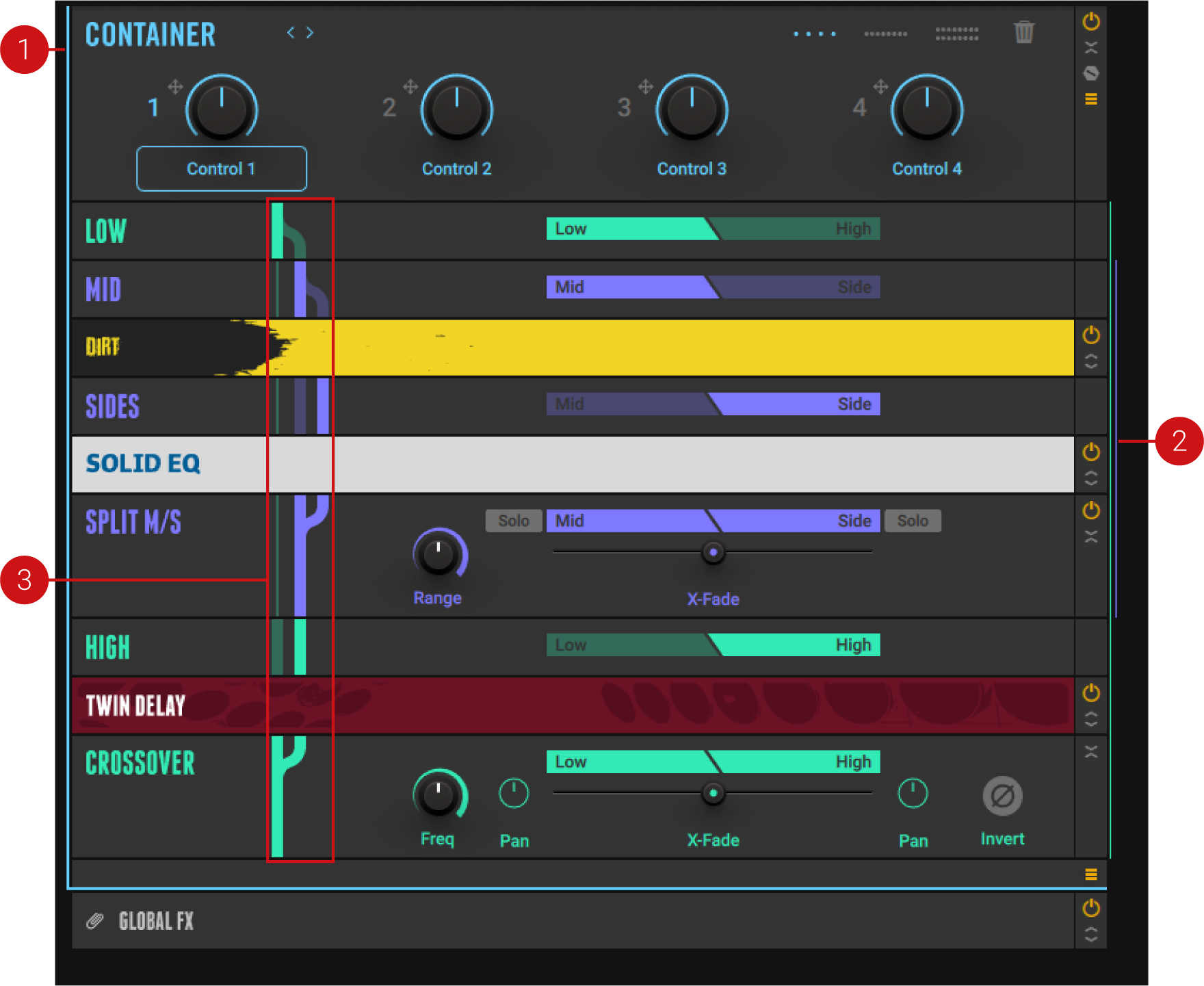Collapse the Crossover module
This screenshot has width=1204, height=986.
click(1091, 751)
